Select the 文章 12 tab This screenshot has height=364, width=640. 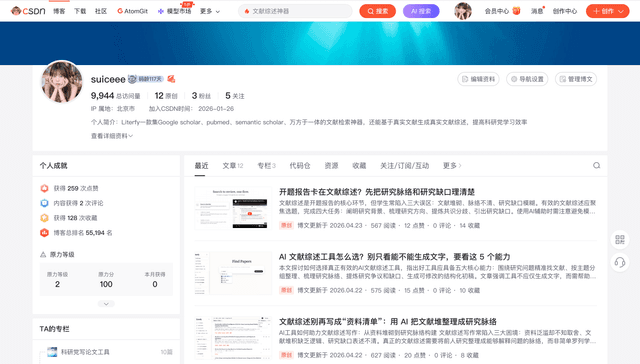[x=233, y=165]
